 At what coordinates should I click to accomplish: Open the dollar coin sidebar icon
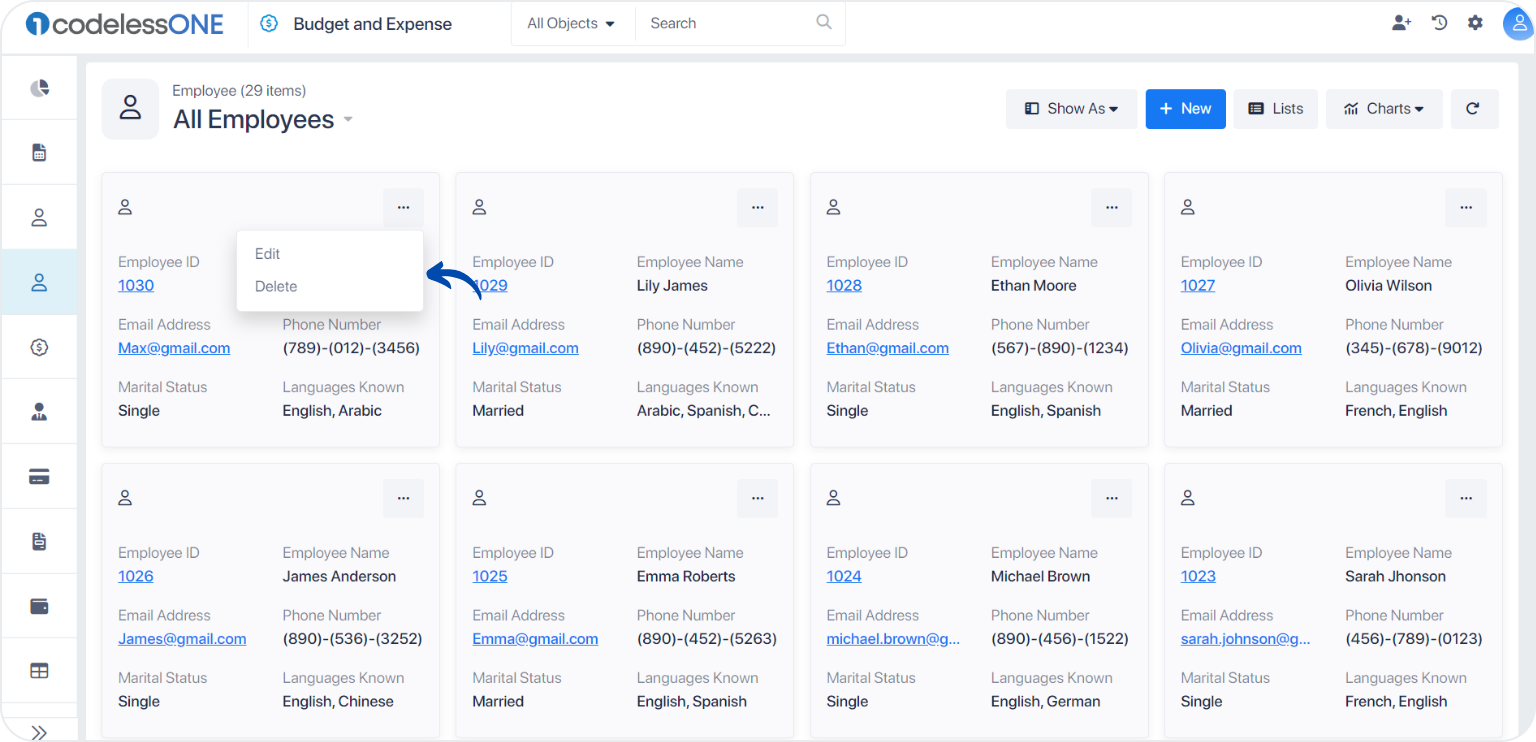39,347
